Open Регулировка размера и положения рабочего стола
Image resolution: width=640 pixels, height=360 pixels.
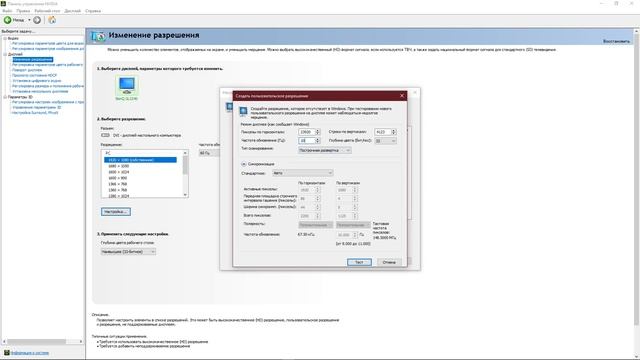48,86
